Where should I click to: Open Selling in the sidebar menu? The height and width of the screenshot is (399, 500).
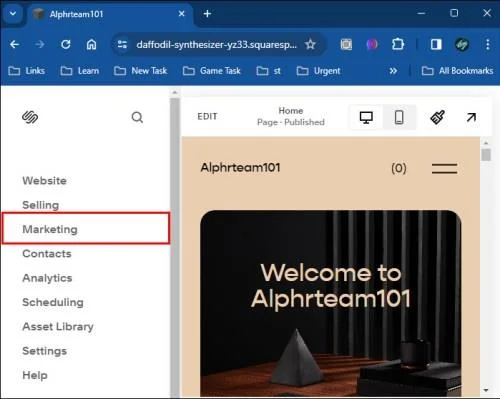click(x=41, y=205)
